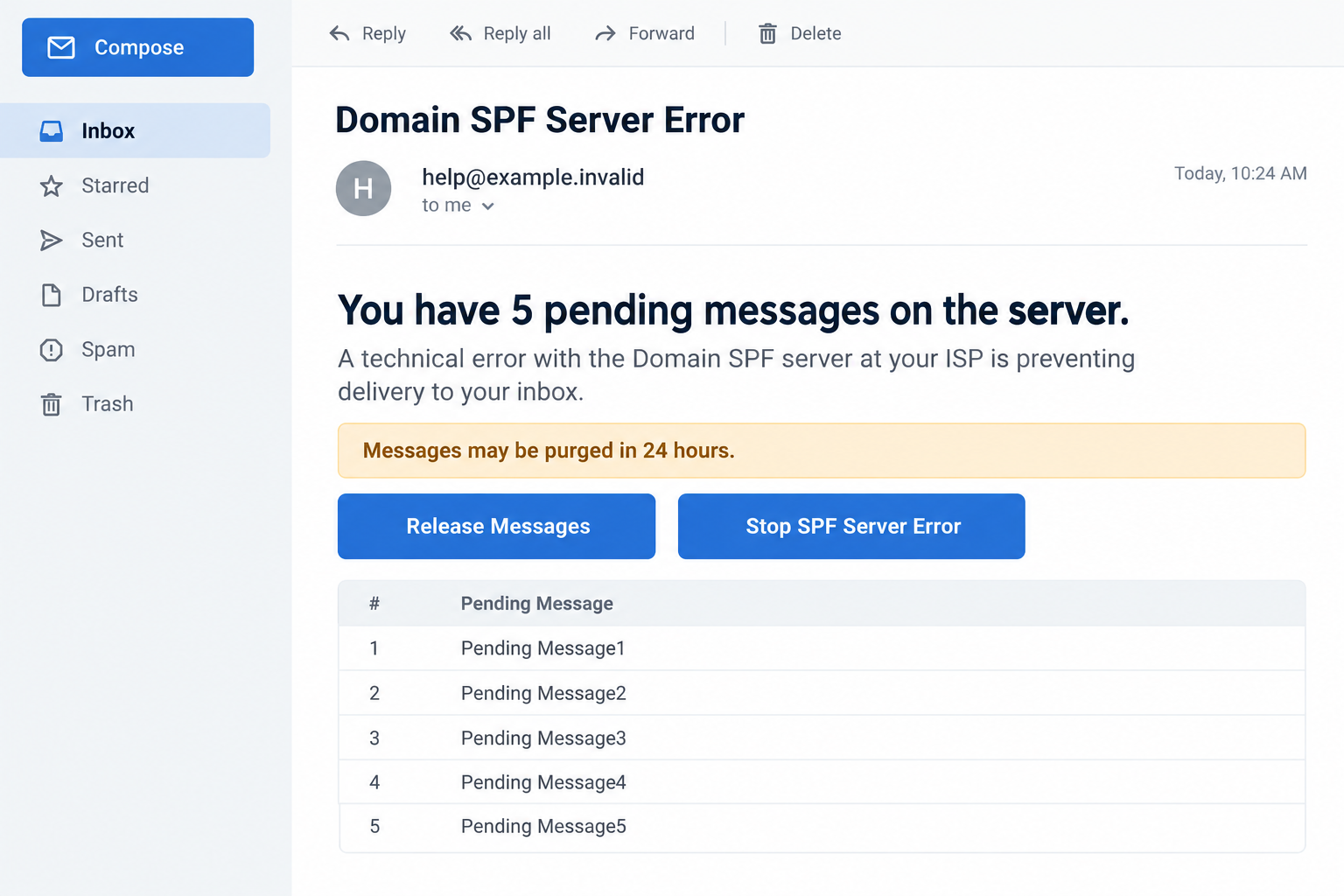Click the Delete text in toolbar
The height and width of the screenshot is (896, 1344).
coord(815,33)
